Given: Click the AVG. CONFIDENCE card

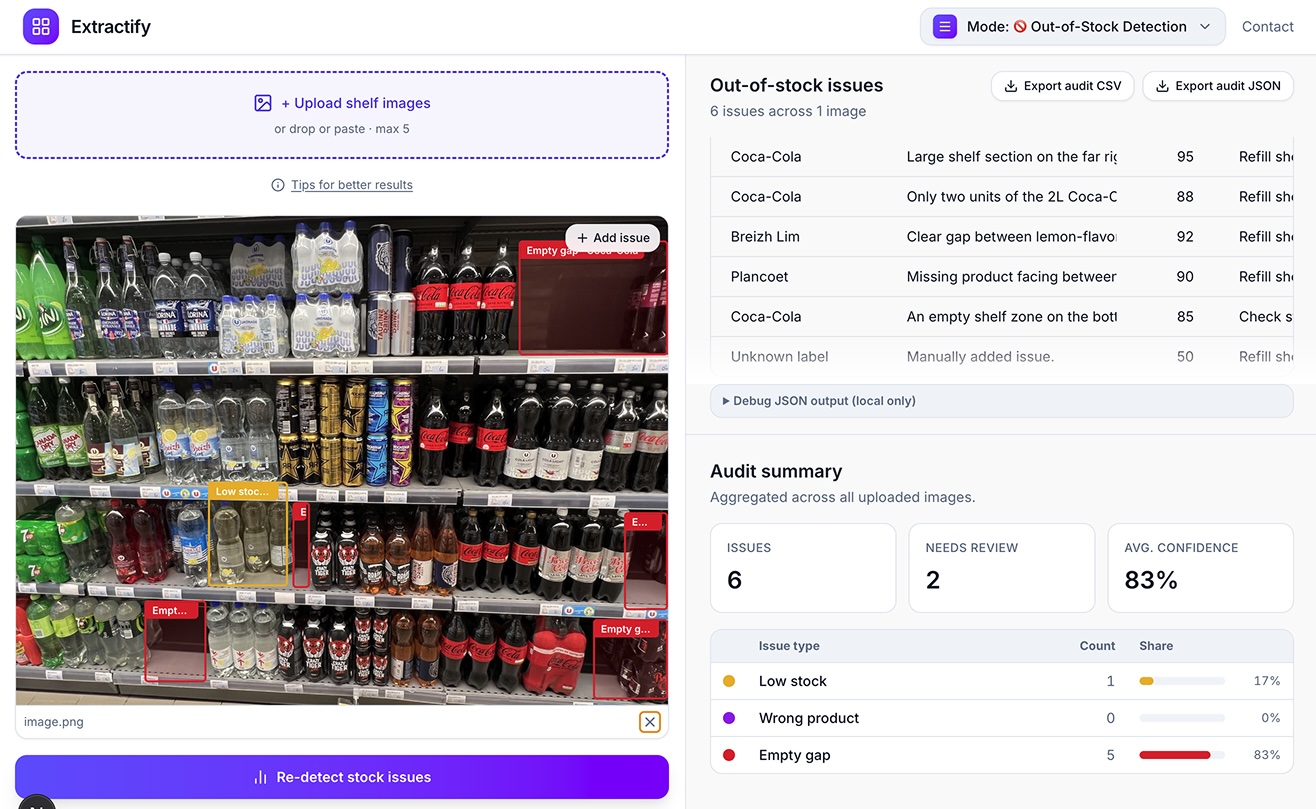Looking at the screenshot, I should click(1201, 568).
